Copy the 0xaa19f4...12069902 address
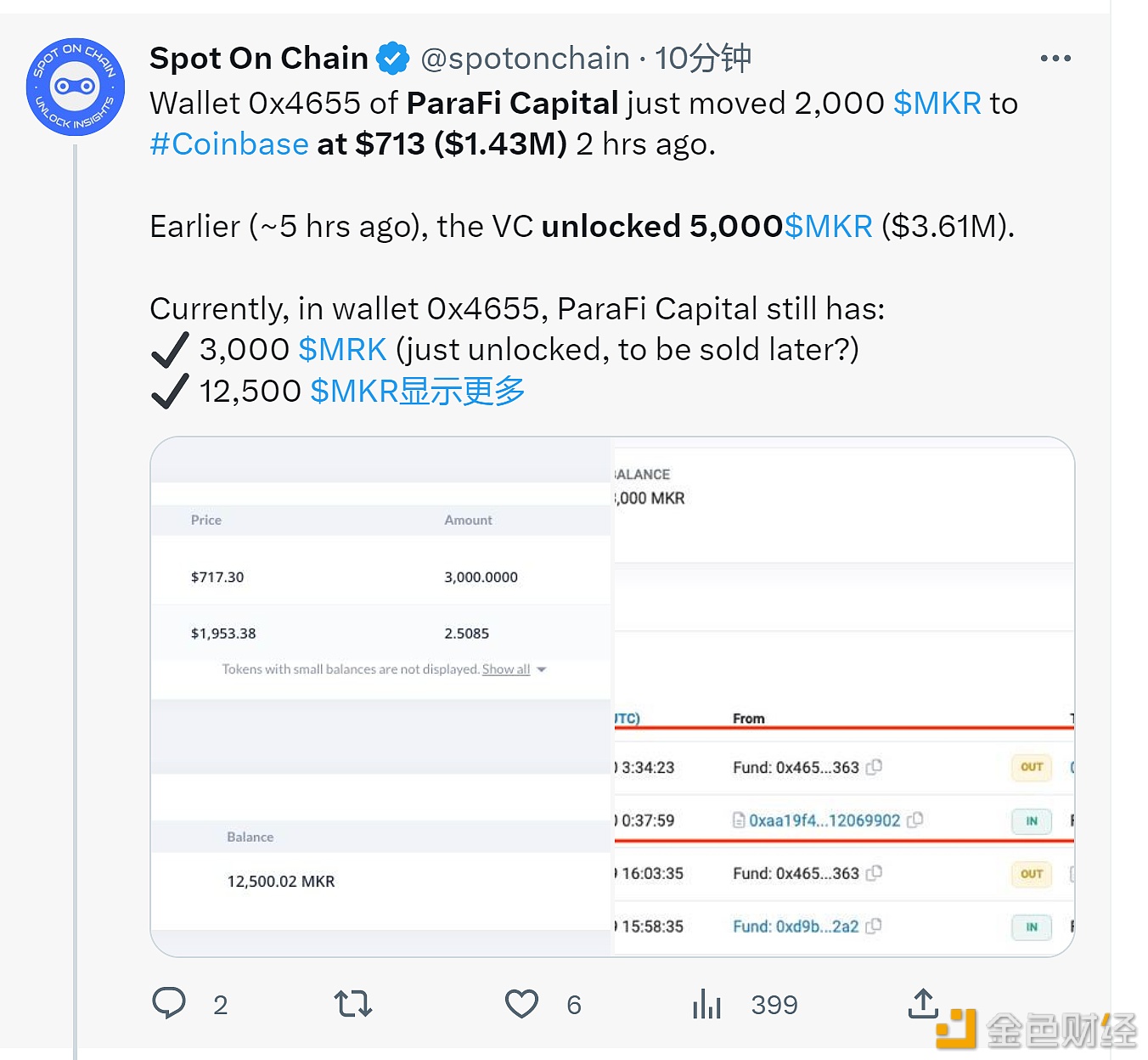 pyautogui.click(x=915, y=820)
